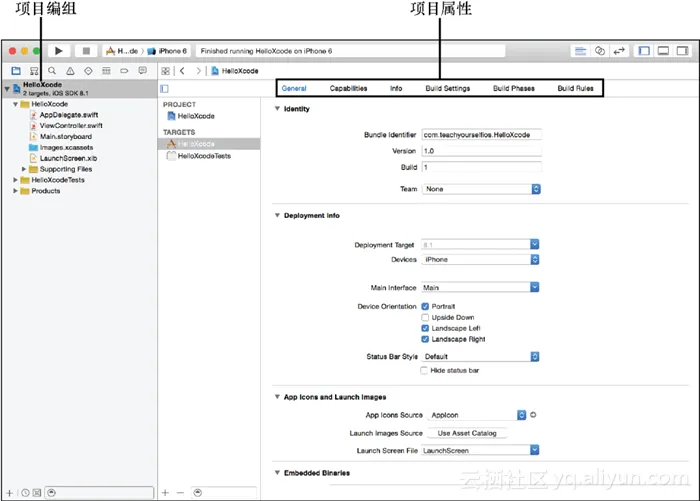Open the Project navigator folder icon

16,71
